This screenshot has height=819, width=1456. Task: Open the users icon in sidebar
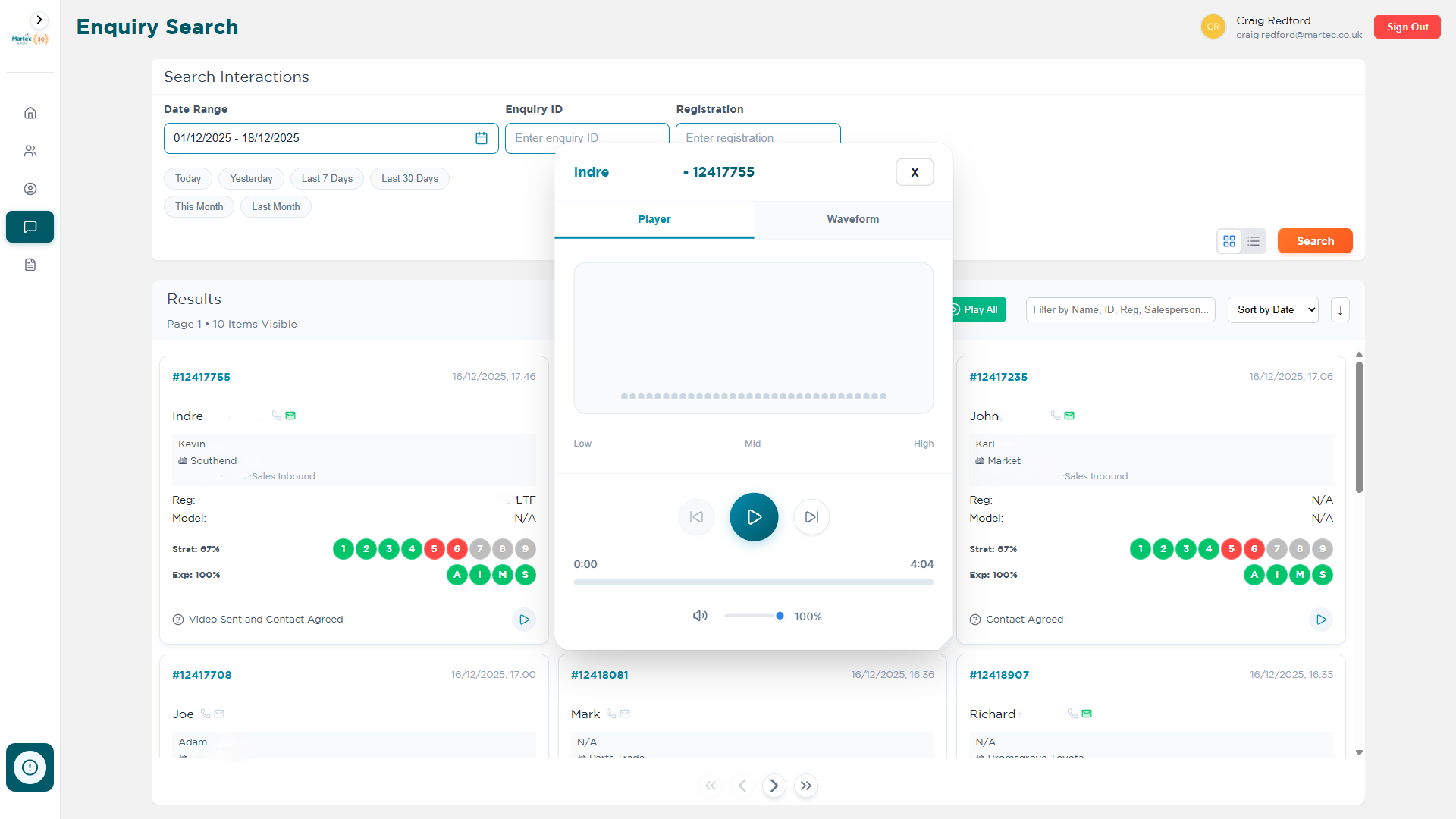pos(30,151)
